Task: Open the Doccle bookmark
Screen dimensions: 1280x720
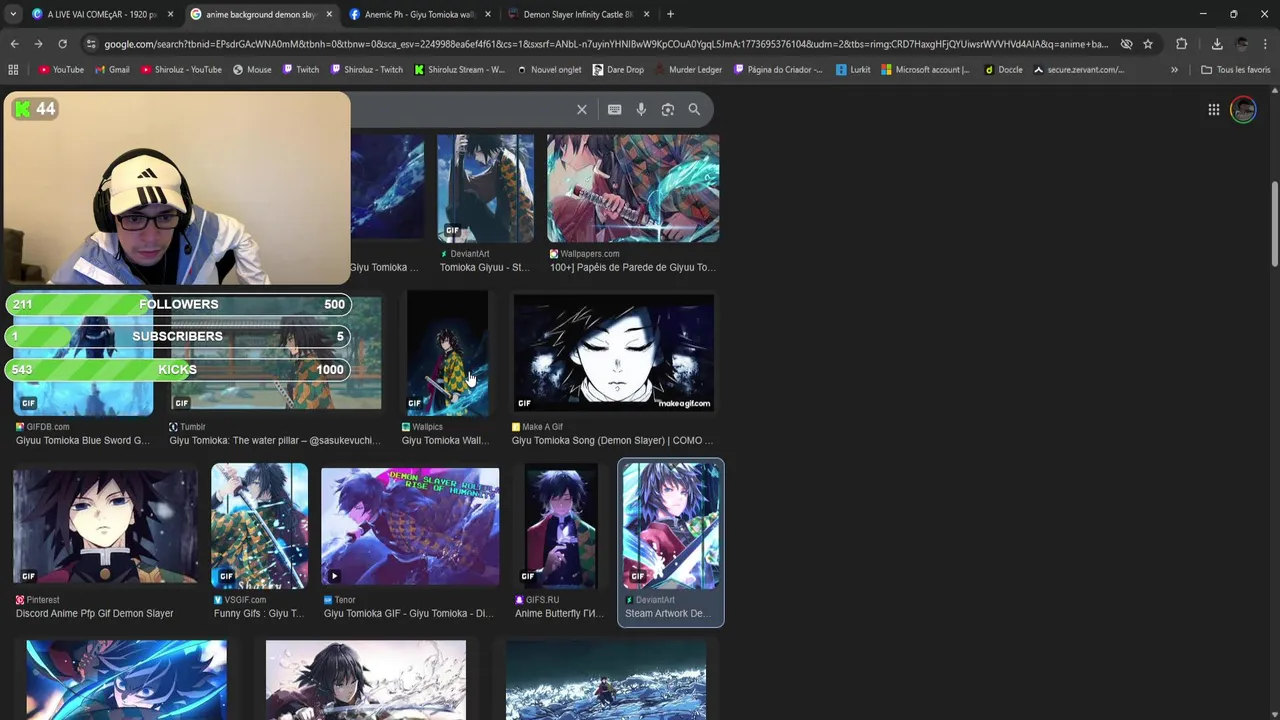Action: pos(1004,70)
